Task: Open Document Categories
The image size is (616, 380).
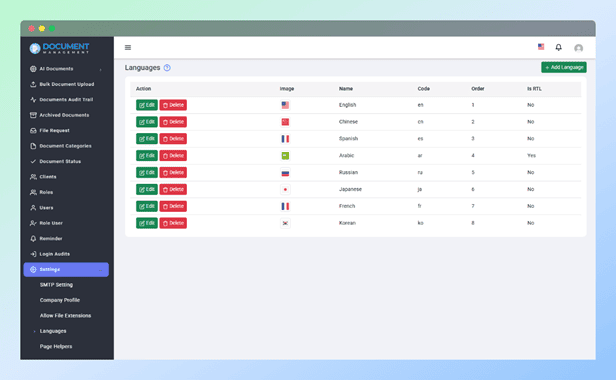Action: [x=66, y=146]
